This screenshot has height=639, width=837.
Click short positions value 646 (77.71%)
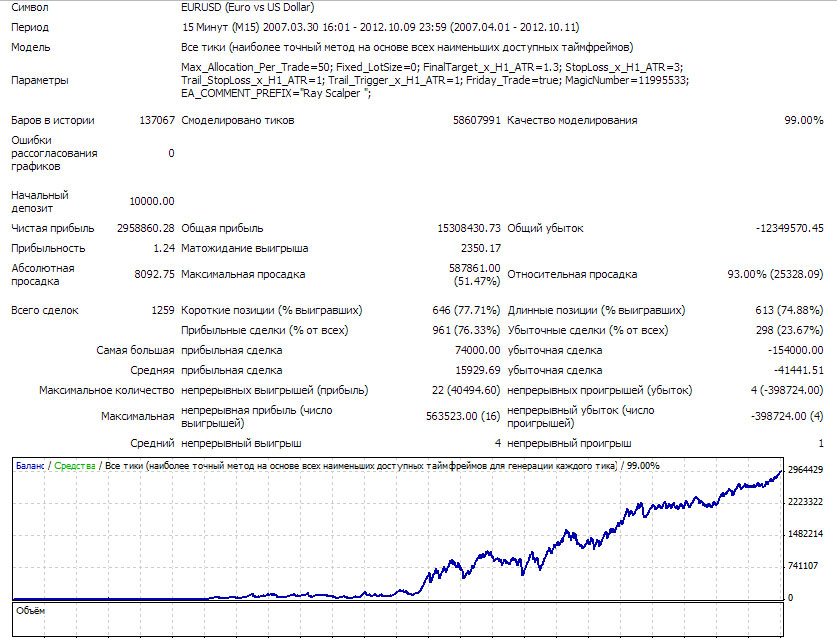[466, 311]
